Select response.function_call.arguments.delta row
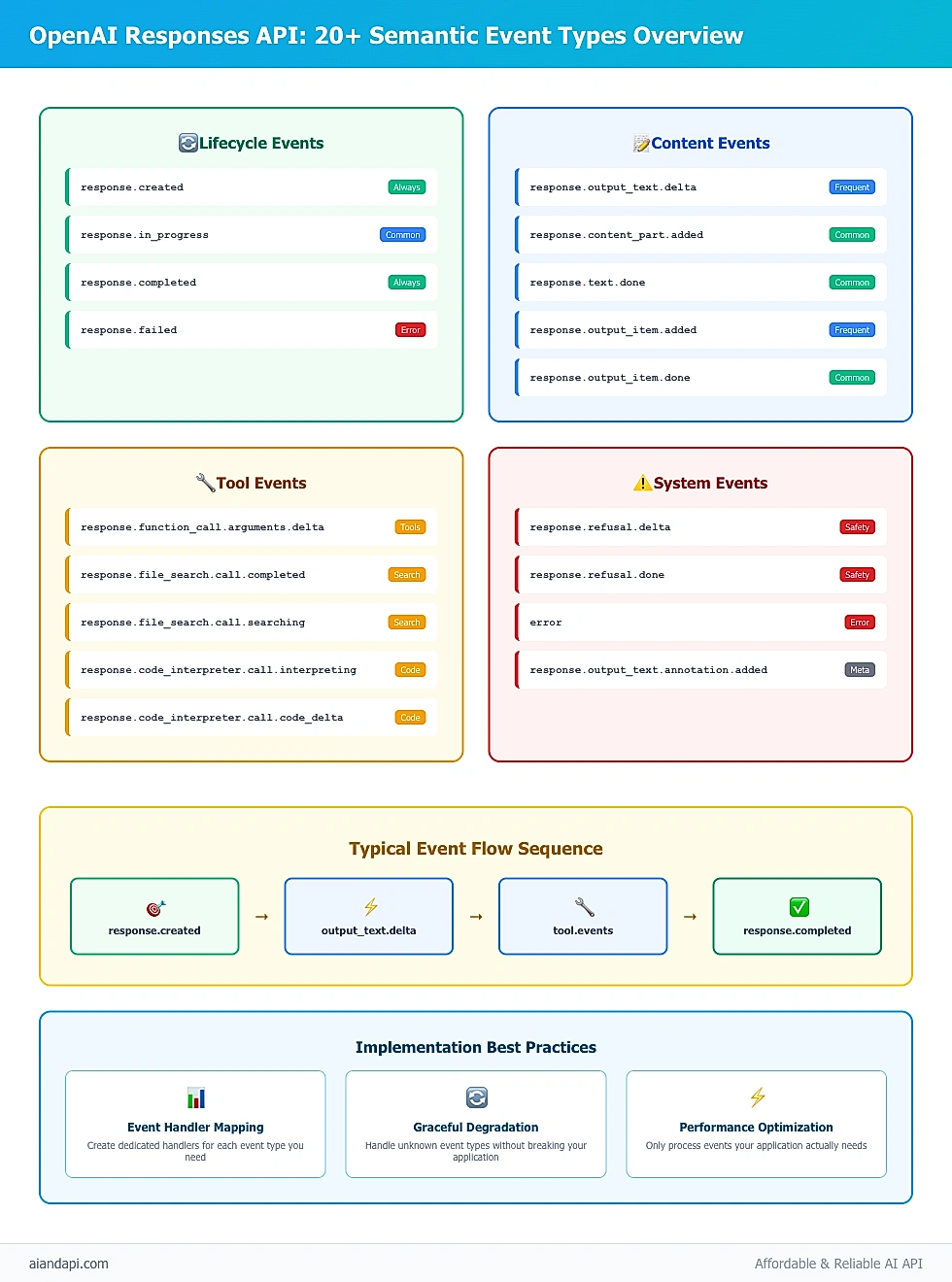The image size is (952, 1282). pyautogui.click(x=252, y=527)
